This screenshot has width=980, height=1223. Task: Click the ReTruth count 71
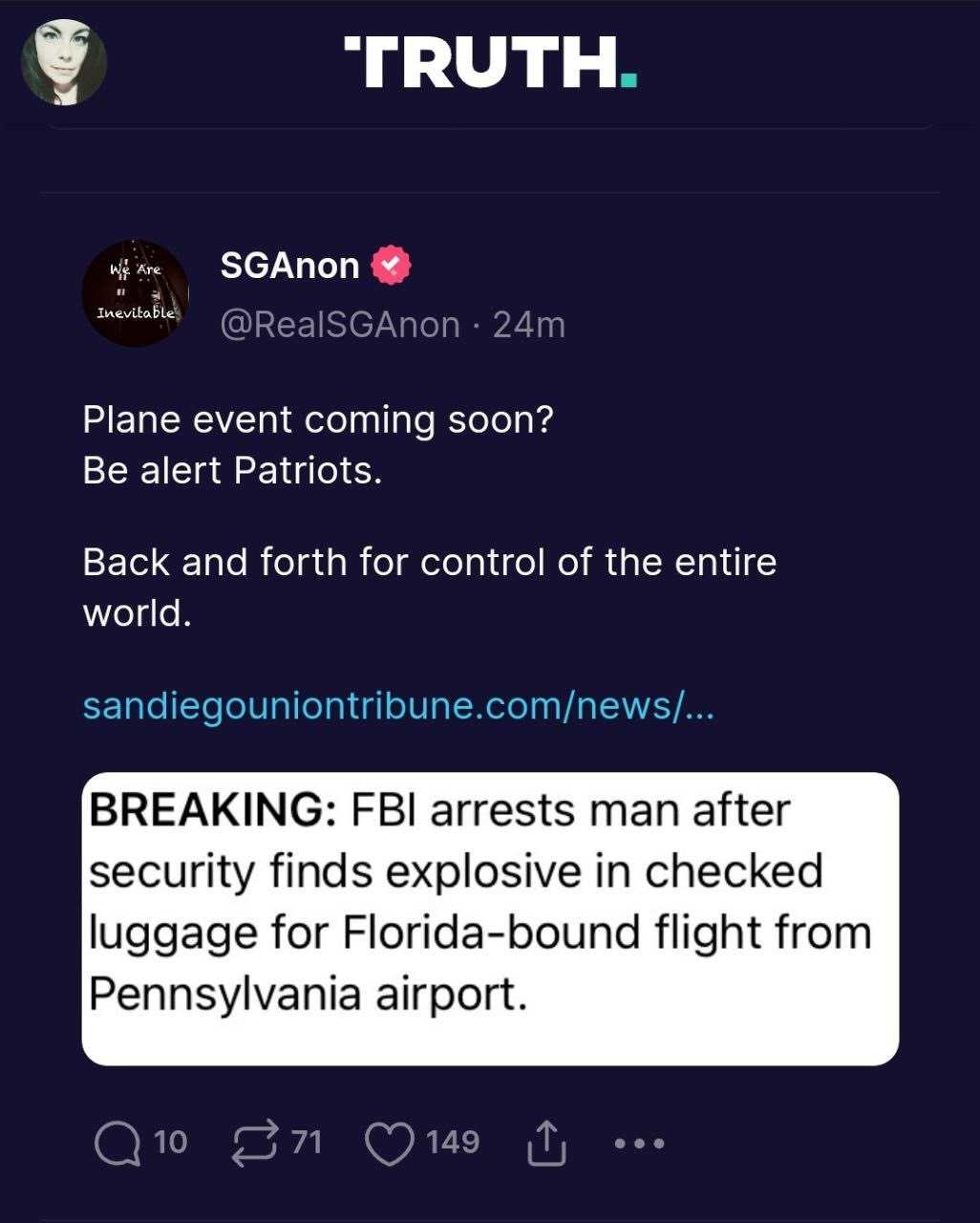[306, 1142]
